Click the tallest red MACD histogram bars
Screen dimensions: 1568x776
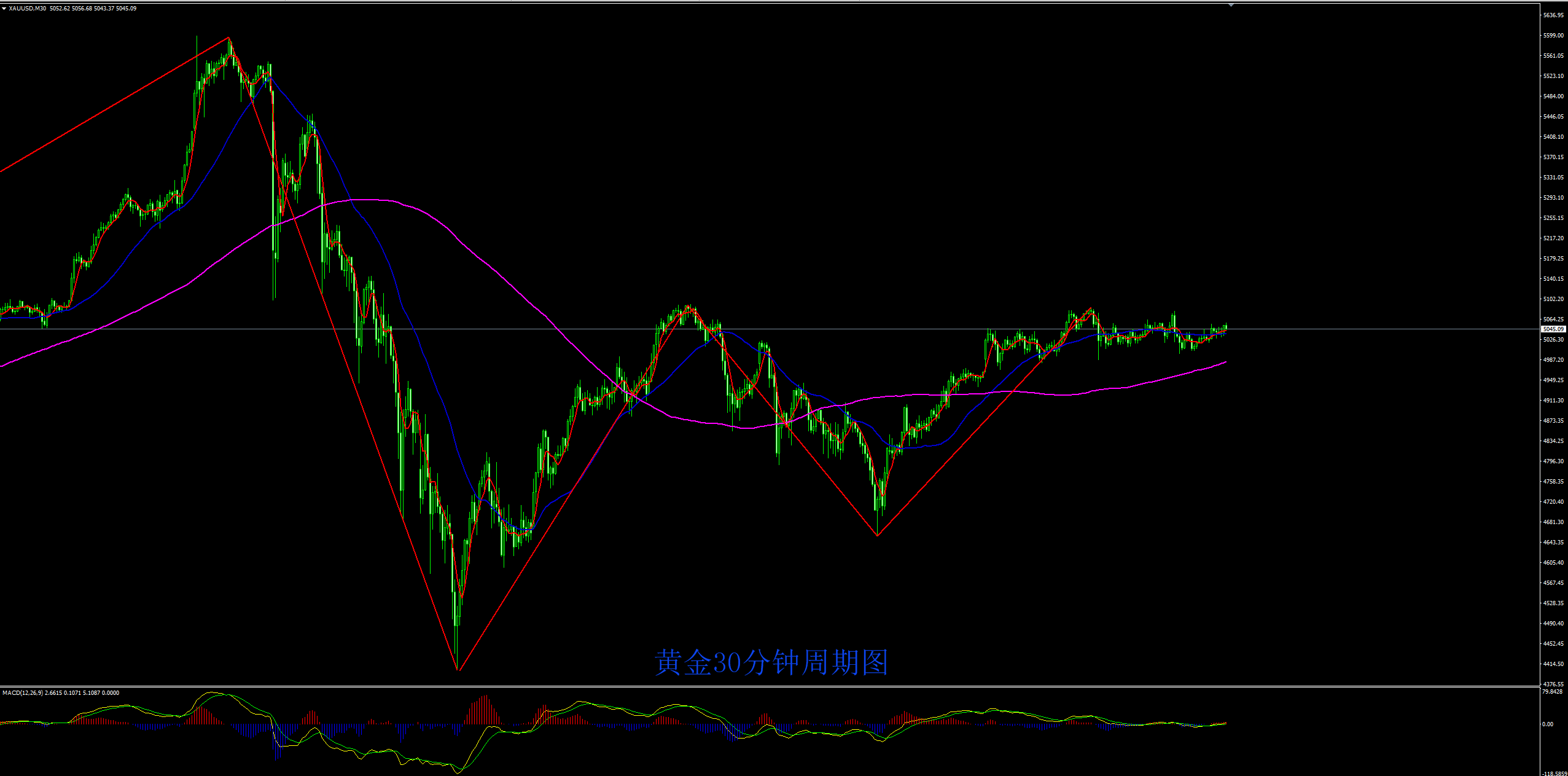point(485,710)
